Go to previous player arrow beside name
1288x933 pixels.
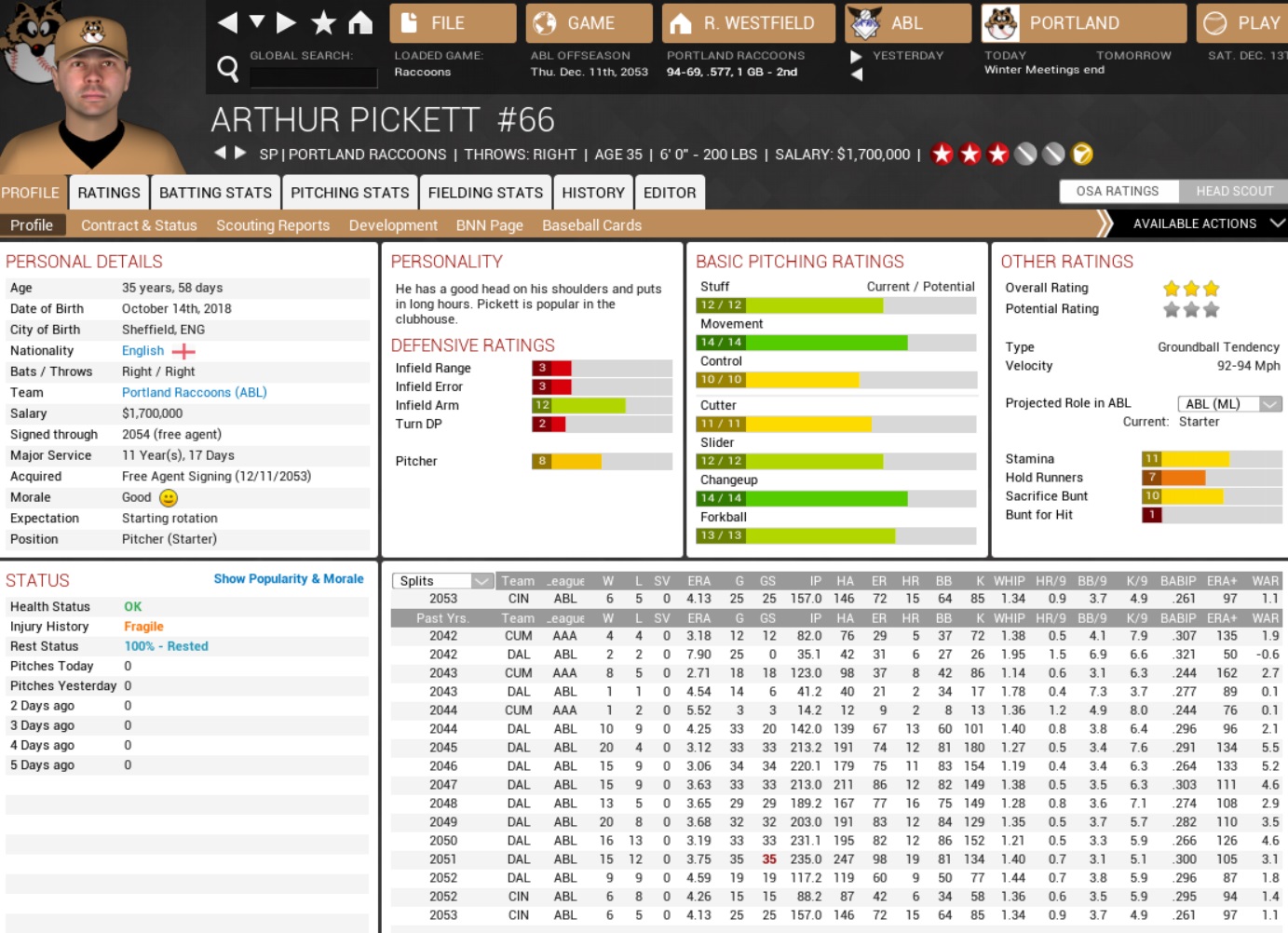click(220, 153)
